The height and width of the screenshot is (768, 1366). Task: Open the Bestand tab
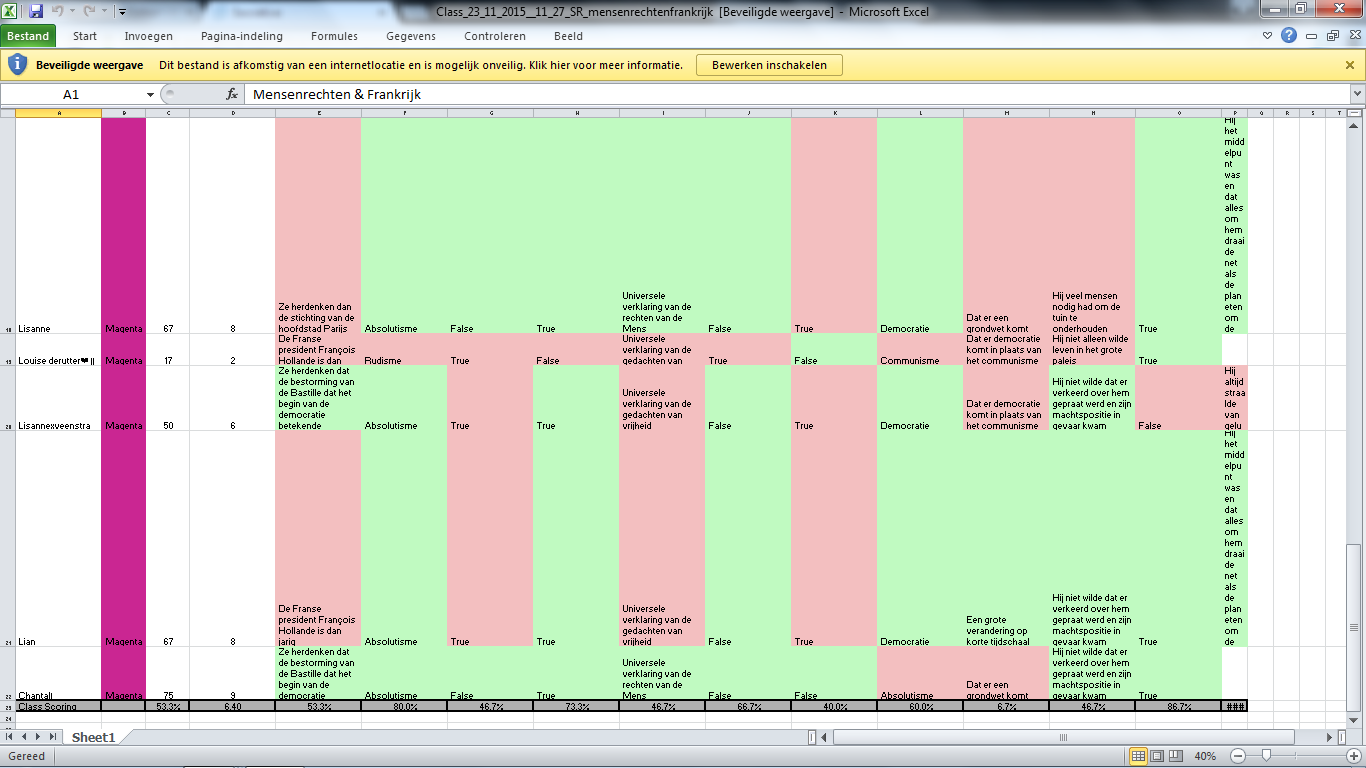click(28, 37)
